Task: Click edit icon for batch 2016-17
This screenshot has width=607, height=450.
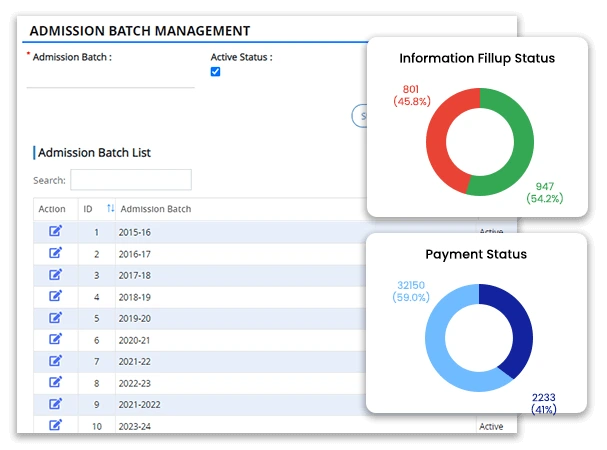Action: 55,253
